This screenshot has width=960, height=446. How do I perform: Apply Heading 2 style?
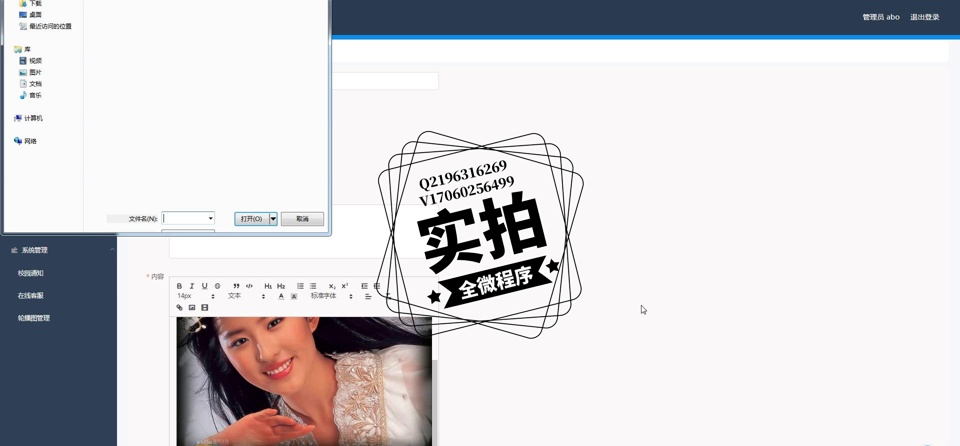coord(281,286)
